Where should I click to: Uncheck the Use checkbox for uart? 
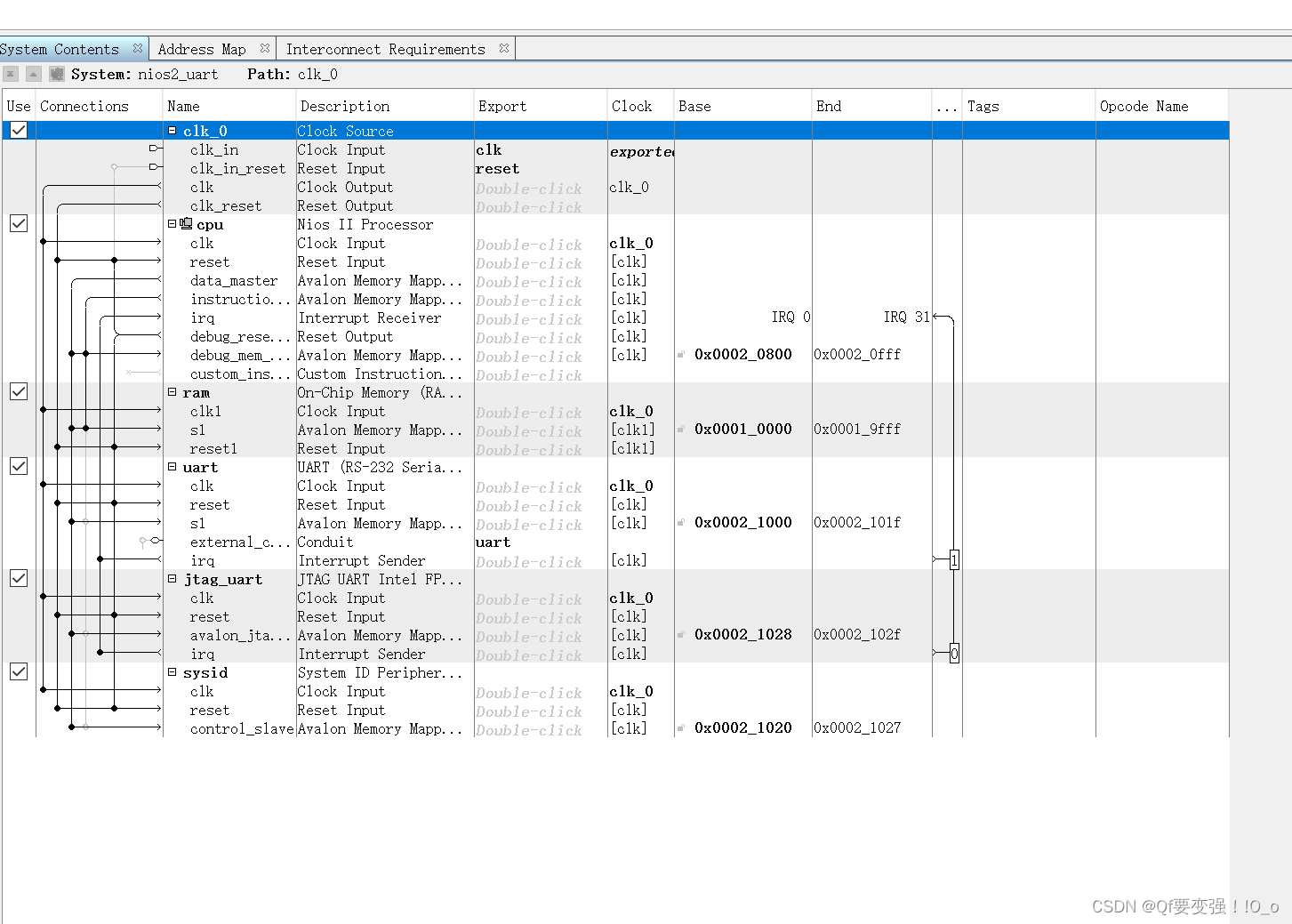[x=19, y=466]
